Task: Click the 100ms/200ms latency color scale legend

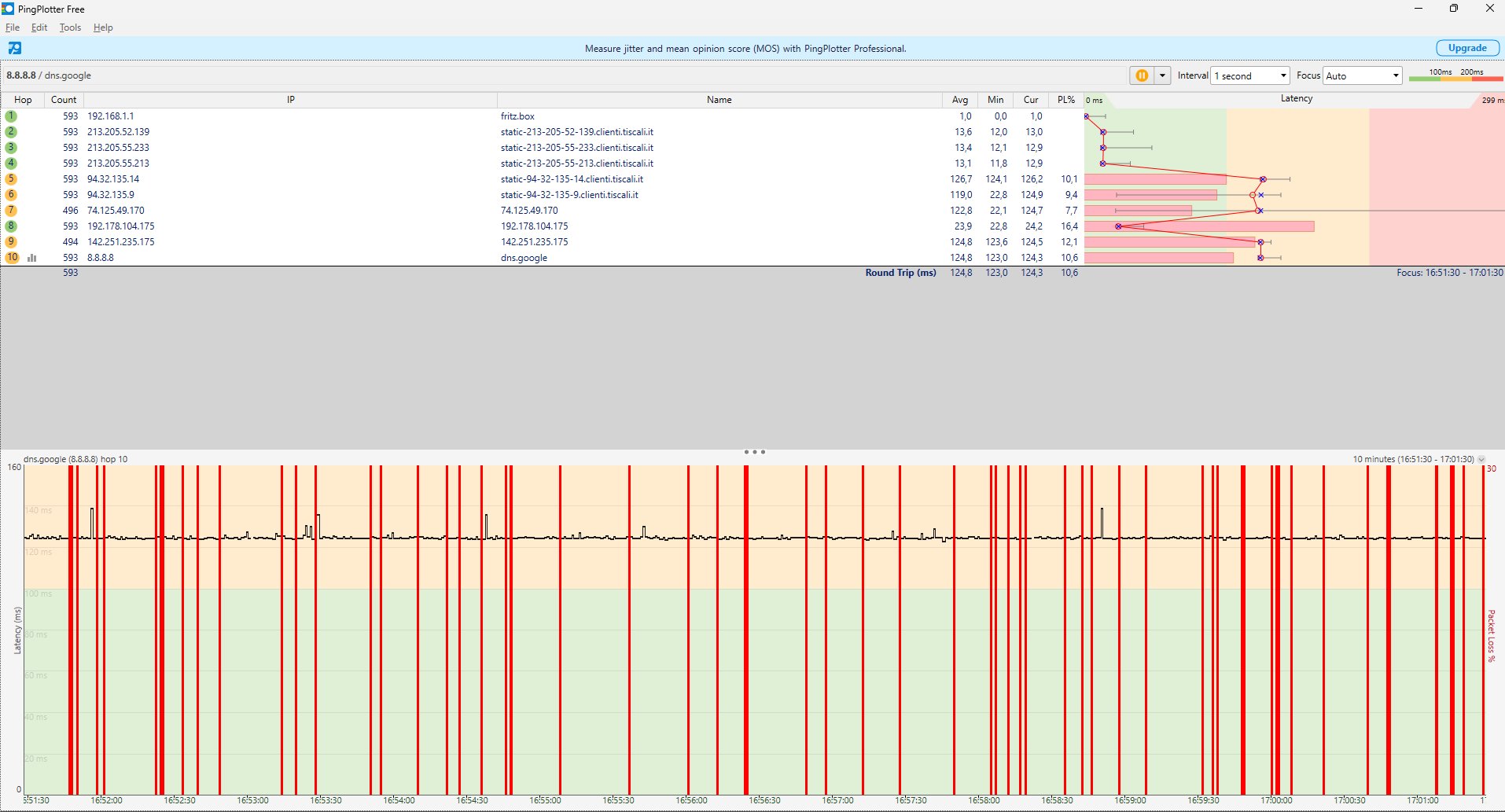Action: tap(1455, 75)
